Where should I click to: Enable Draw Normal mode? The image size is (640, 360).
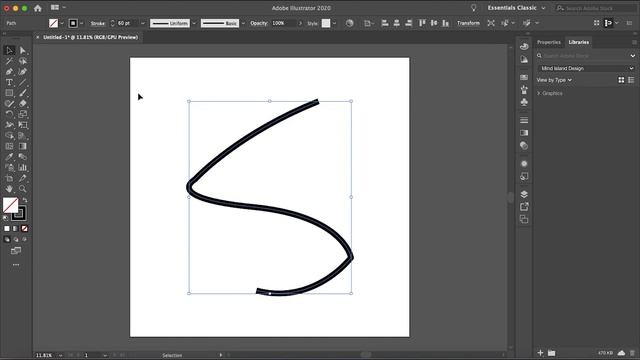coord(7,240)
